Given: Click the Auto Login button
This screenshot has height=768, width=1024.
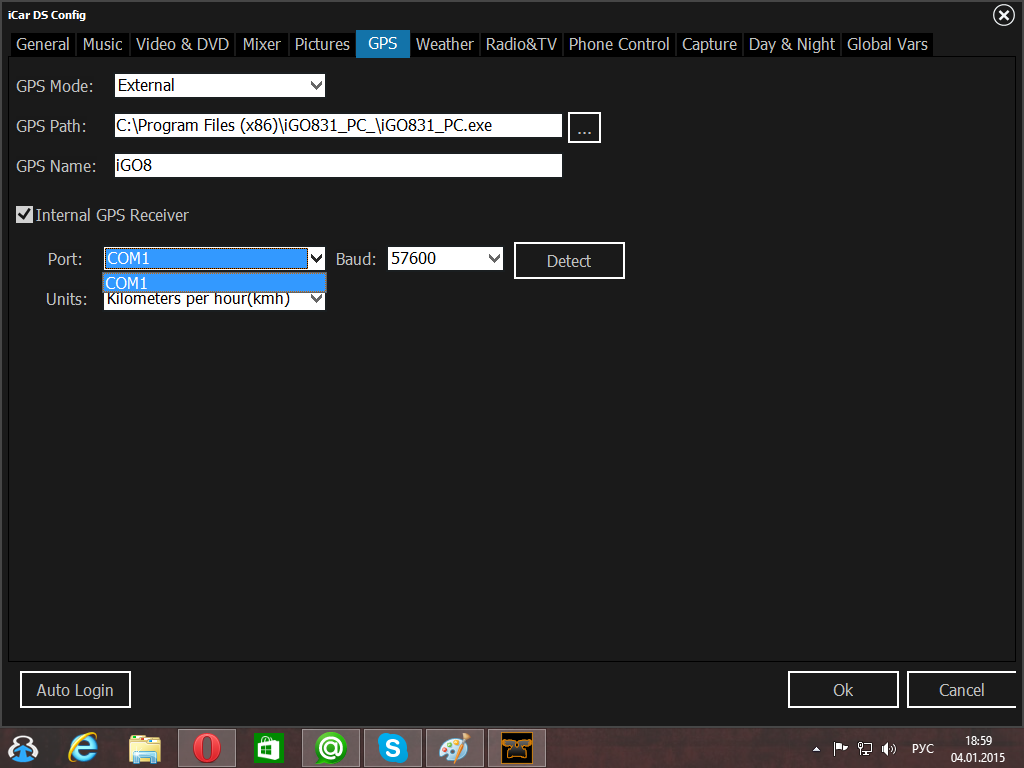Looking at the screenshot, I should click(x=75, y=690).
